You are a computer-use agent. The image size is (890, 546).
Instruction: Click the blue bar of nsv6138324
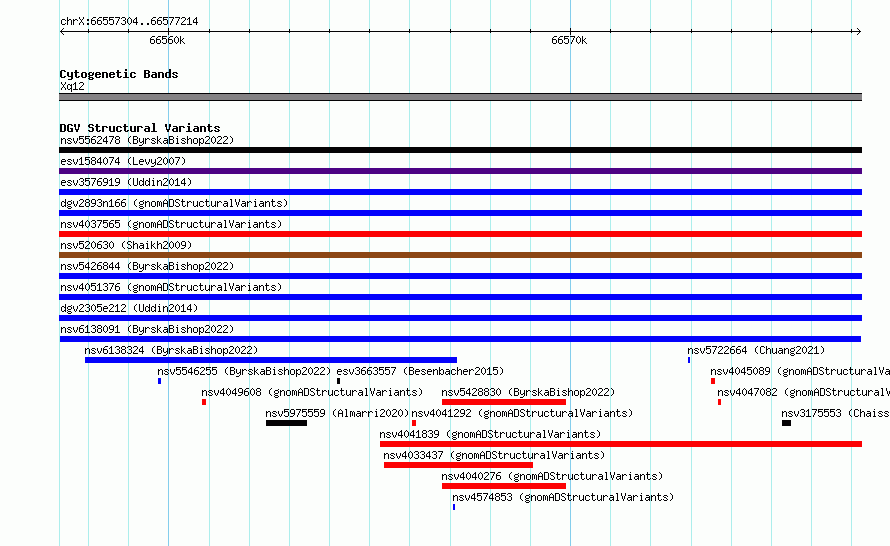271,360
